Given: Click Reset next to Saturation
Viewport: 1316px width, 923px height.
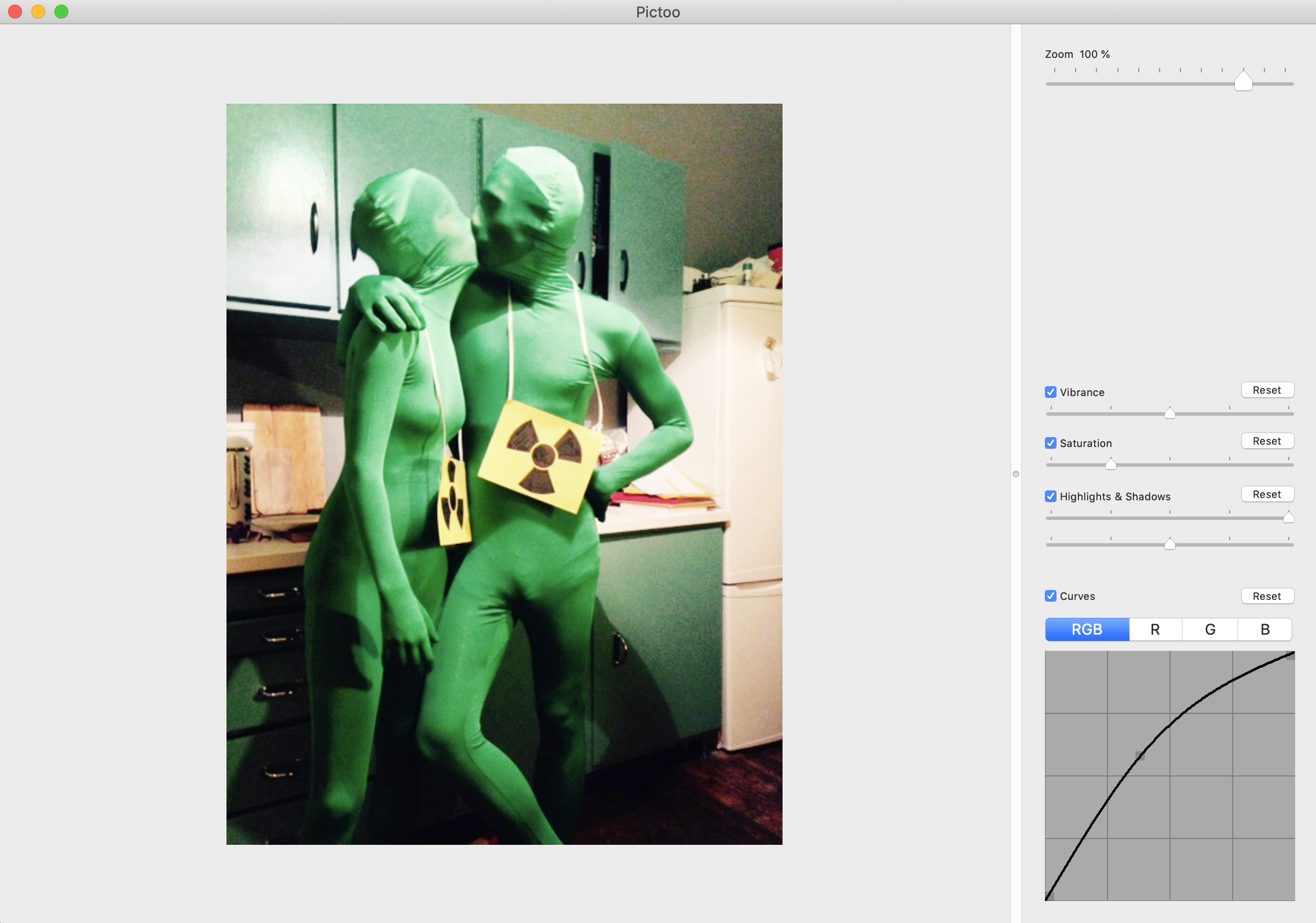Looking at the screenshot, I should point(1267,441).
